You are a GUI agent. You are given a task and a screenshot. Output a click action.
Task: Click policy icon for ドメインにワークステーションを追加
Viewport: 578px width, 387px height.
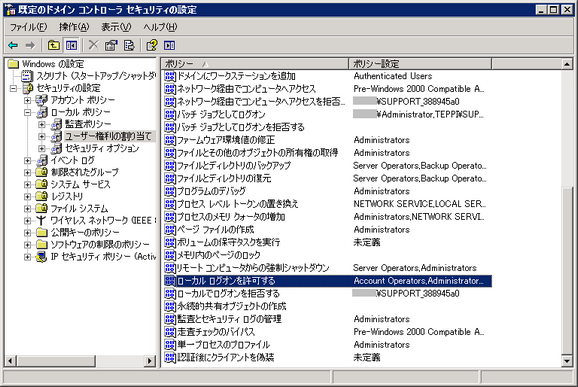pyautogui.click(x=170, y=76)
